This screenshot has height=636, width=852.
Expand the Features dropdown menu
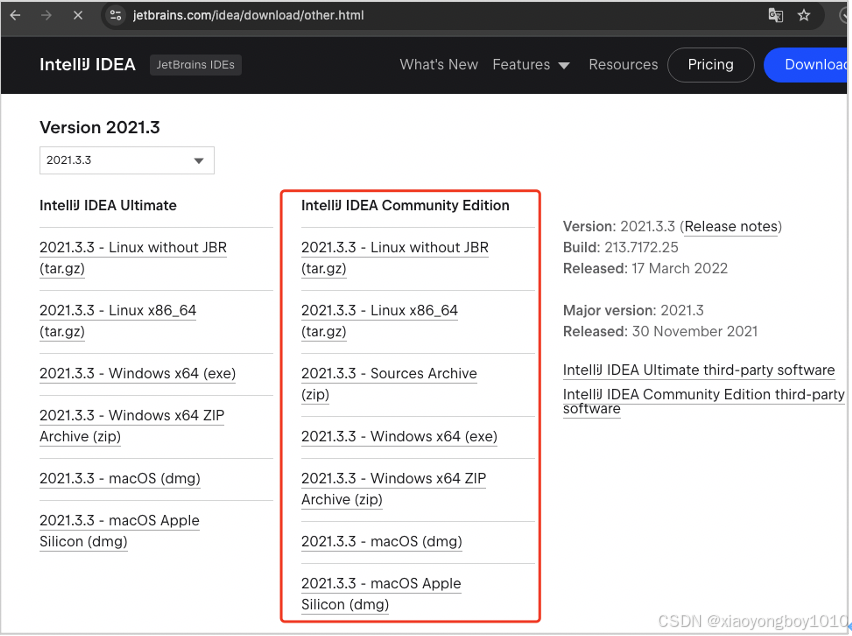531,65
